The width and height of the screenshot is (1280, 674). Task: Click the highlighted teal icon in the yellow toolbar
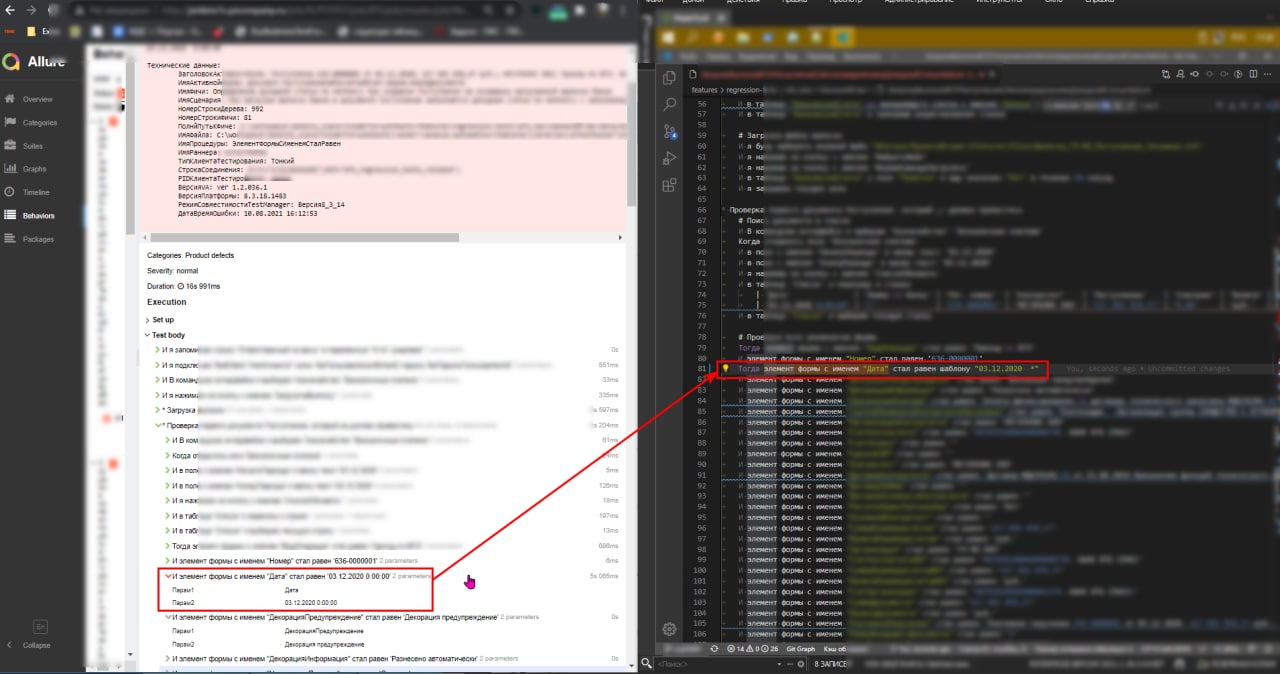pyautogui.click(x=844, y=37)
